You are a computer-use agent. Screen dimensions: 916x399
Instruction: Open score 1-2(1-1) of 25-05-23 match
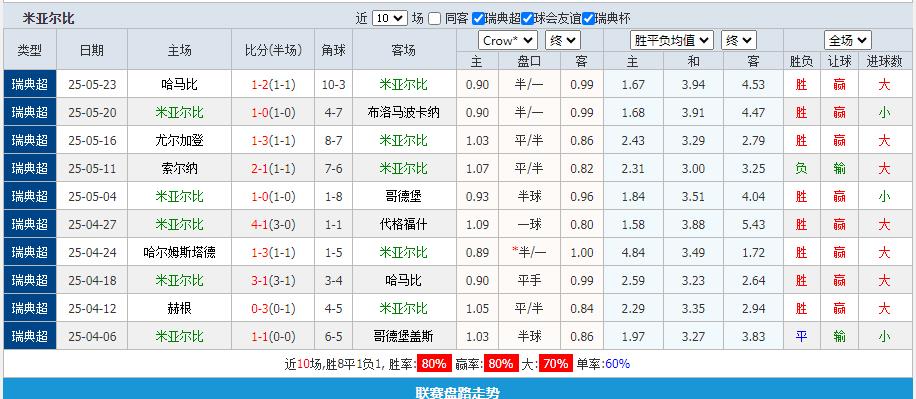(273, 85)
